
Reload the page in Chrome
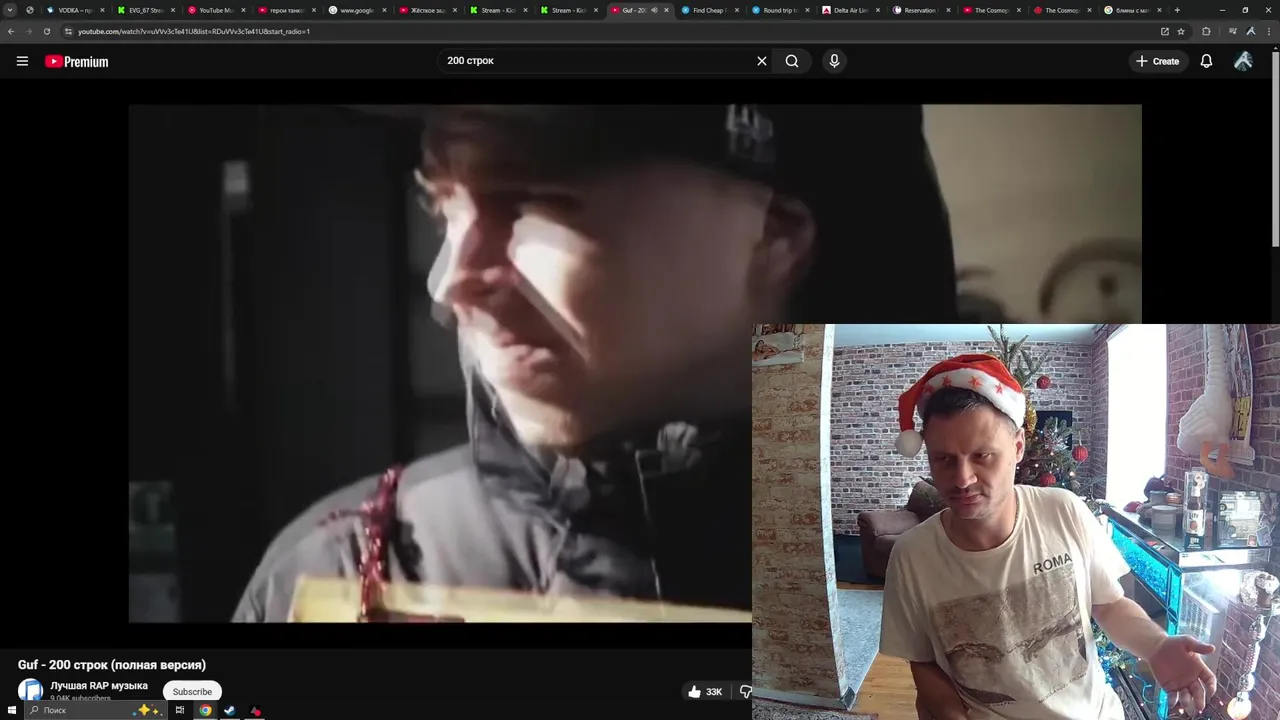46,31
